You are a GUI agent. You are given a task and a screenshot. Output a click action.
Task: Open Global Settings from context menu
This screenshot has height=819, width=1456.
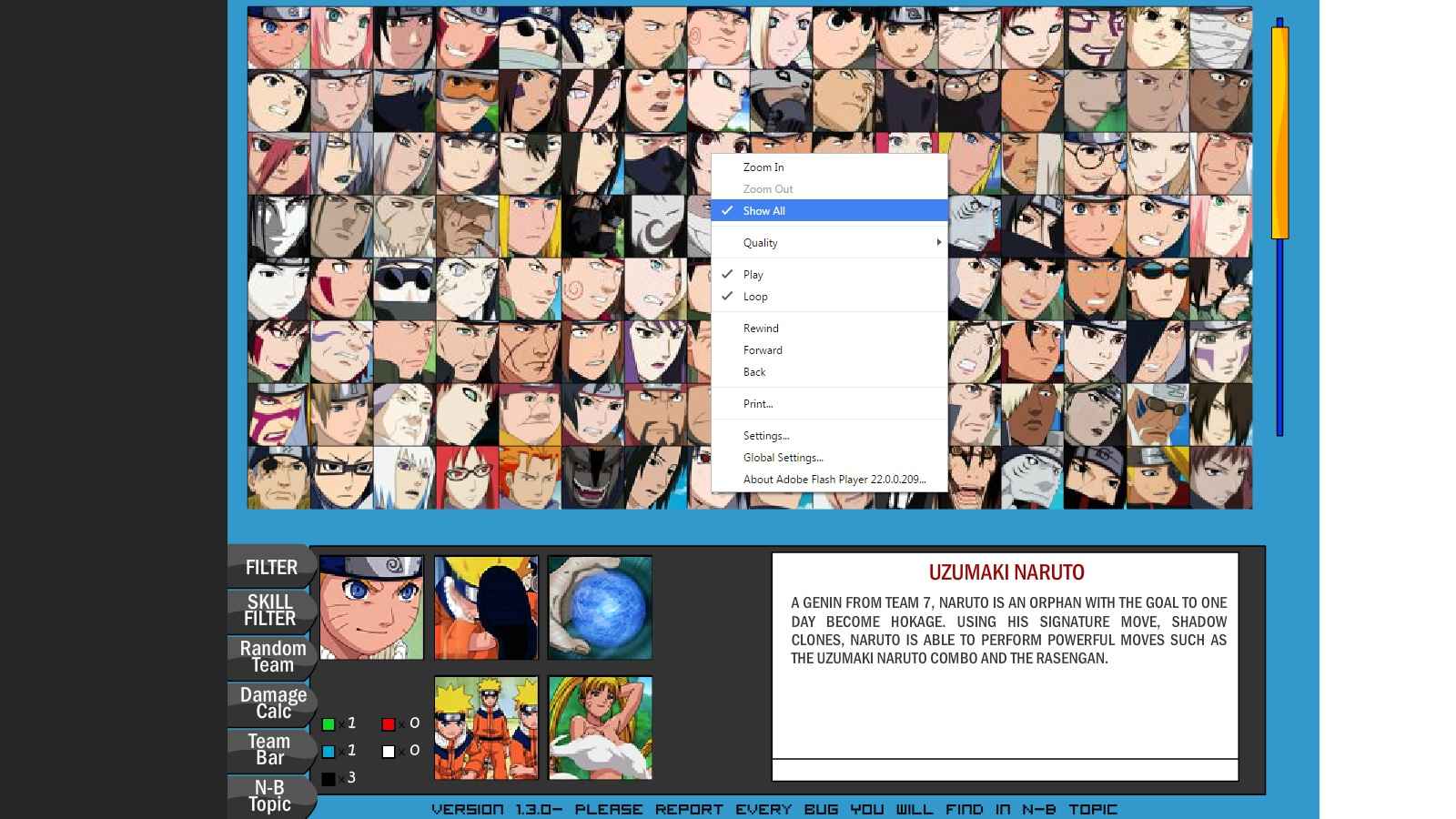783,458
